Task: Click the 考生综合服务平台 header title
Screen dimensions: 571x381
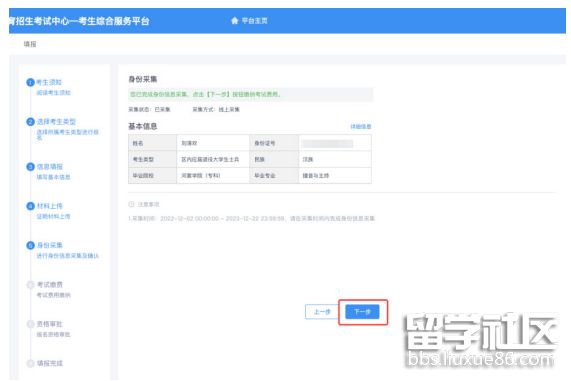Action: pos(114,21)
